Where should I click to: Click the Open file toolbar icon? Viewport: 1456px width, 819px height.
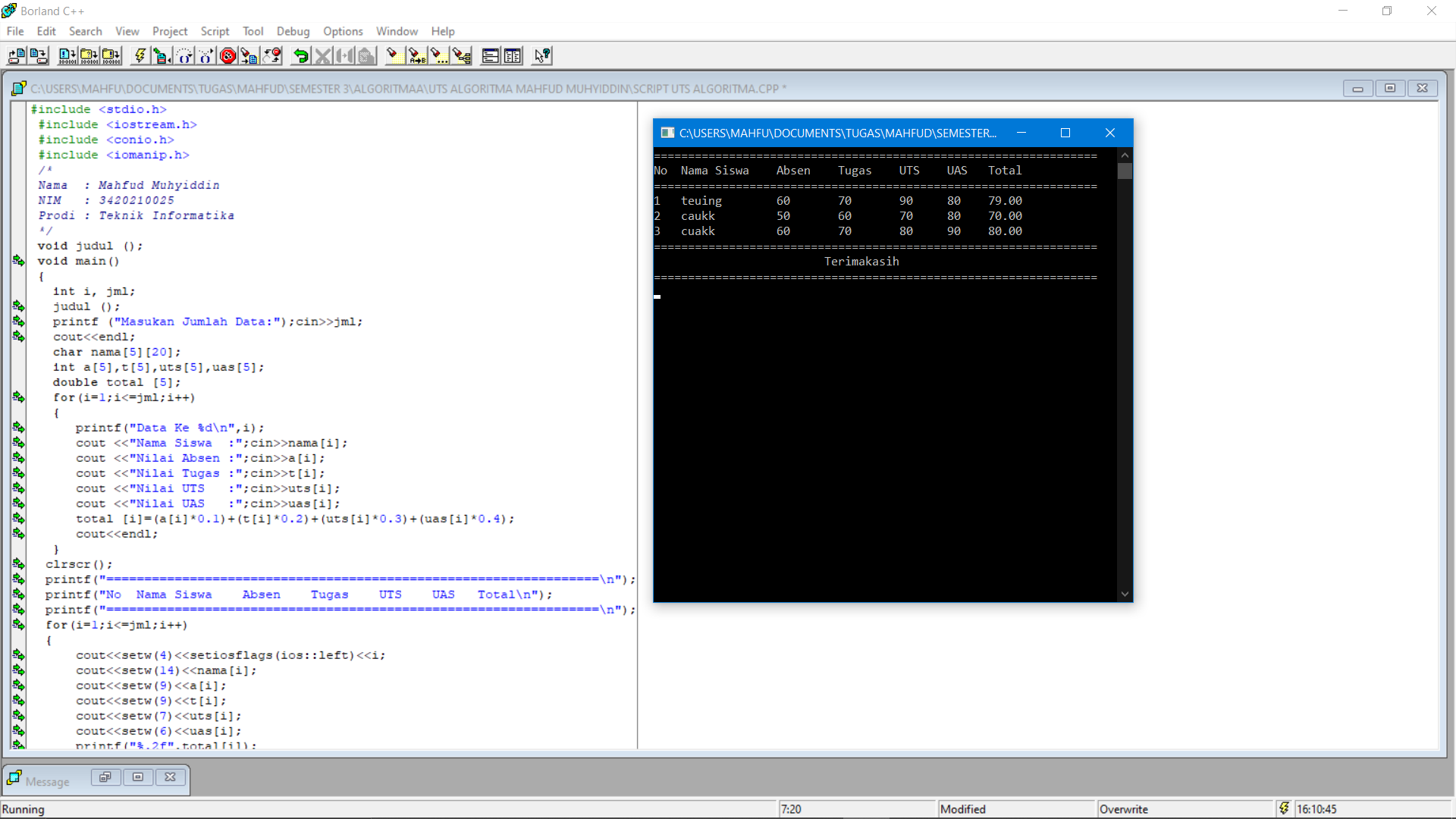17,55
